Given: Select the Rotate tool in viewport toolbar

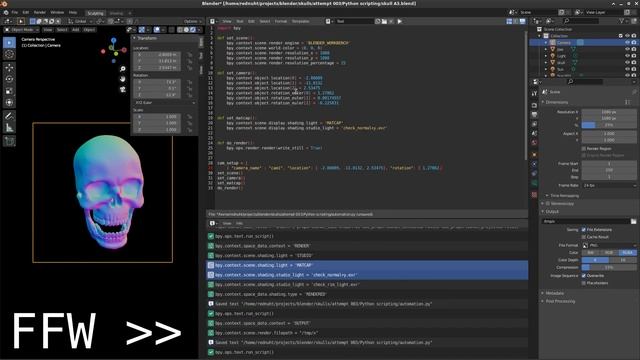Looking at the screenshot, I should pos(9,79).
